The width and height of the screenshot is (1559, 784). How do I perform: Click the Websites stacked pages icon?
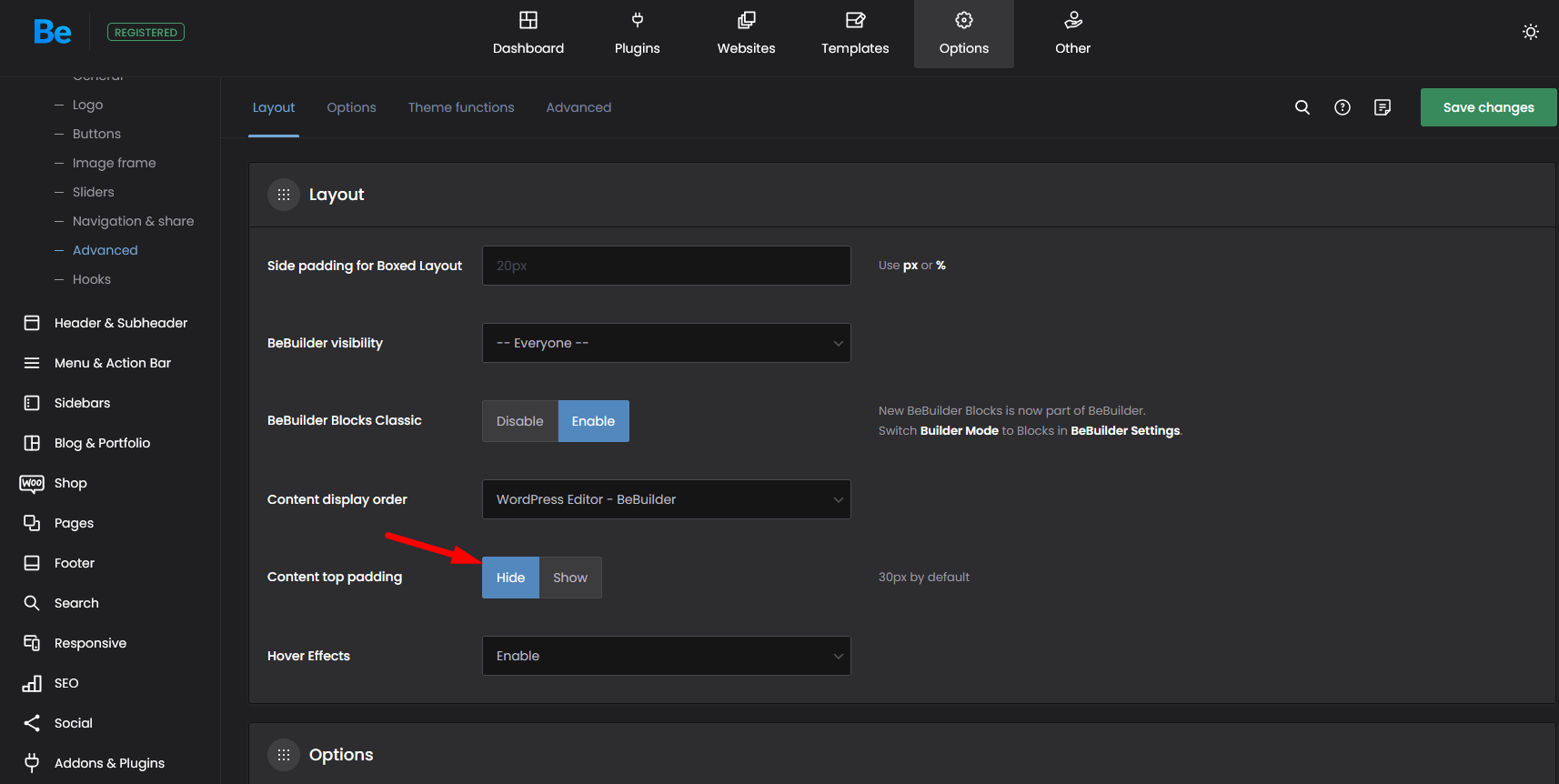point(747,20)
